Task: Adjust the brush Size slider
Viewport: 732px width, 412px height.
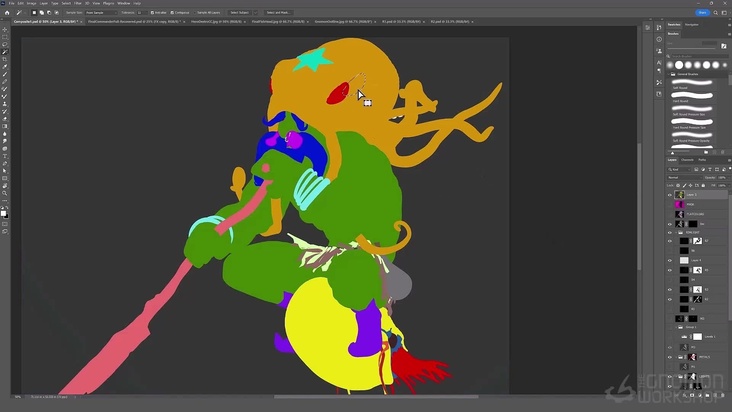Action: [693, 47]
